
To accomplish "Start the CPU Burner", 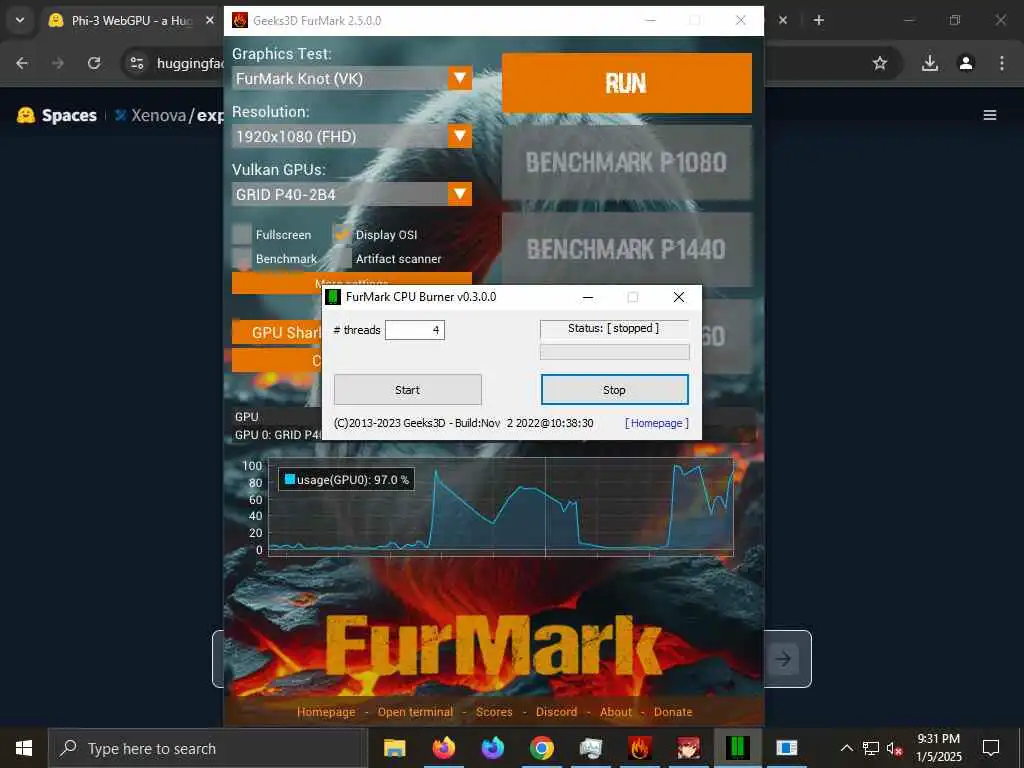I will point(408,390).
